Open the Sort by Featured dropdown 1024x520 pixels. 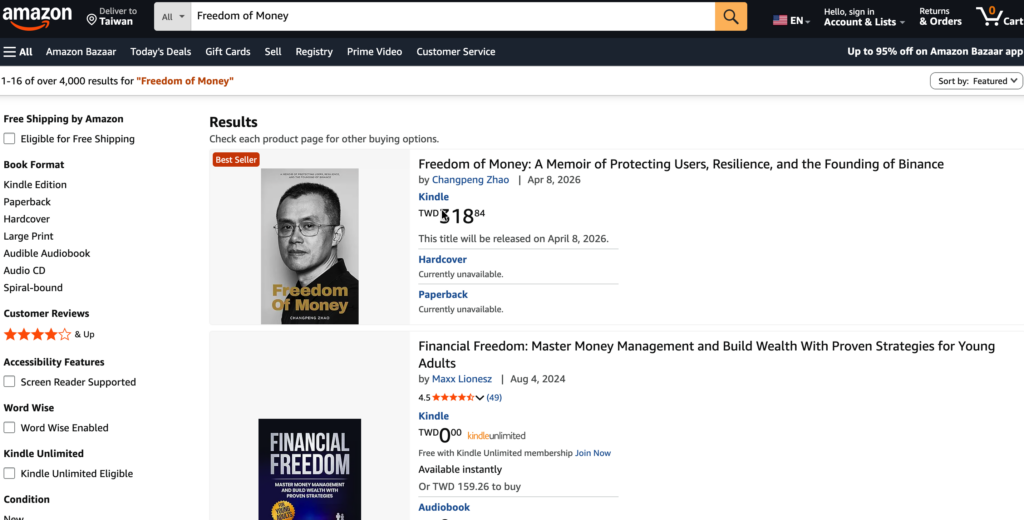[x=975, y=81]
